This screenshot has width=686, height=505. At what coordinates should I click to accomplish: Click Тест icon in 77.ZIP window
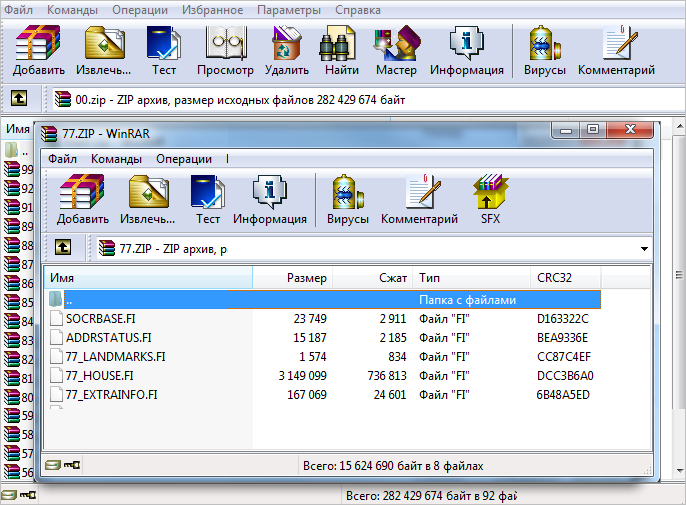tap(208, 191)
